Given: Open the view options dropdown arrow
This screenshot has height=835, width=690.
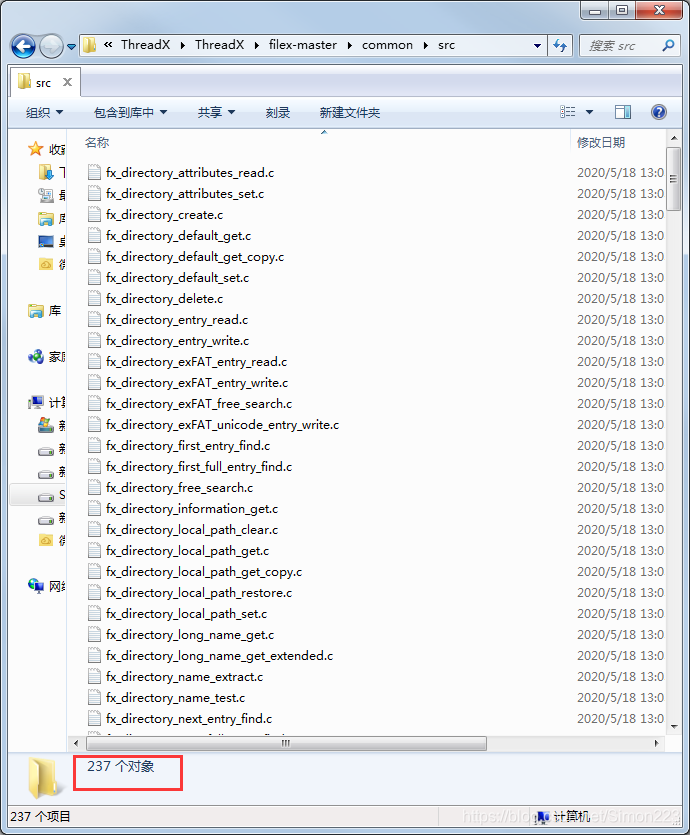Looking at the screenshot, I should [x=589, y=112].
